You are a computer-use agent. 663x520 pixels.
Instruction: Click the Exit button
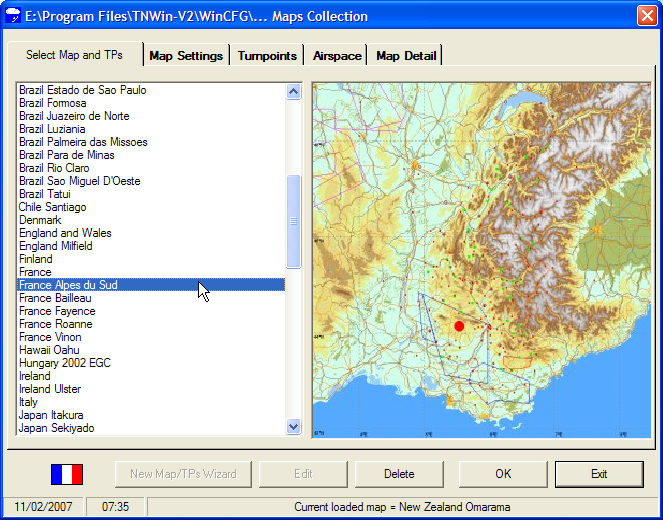pos(598,474)
